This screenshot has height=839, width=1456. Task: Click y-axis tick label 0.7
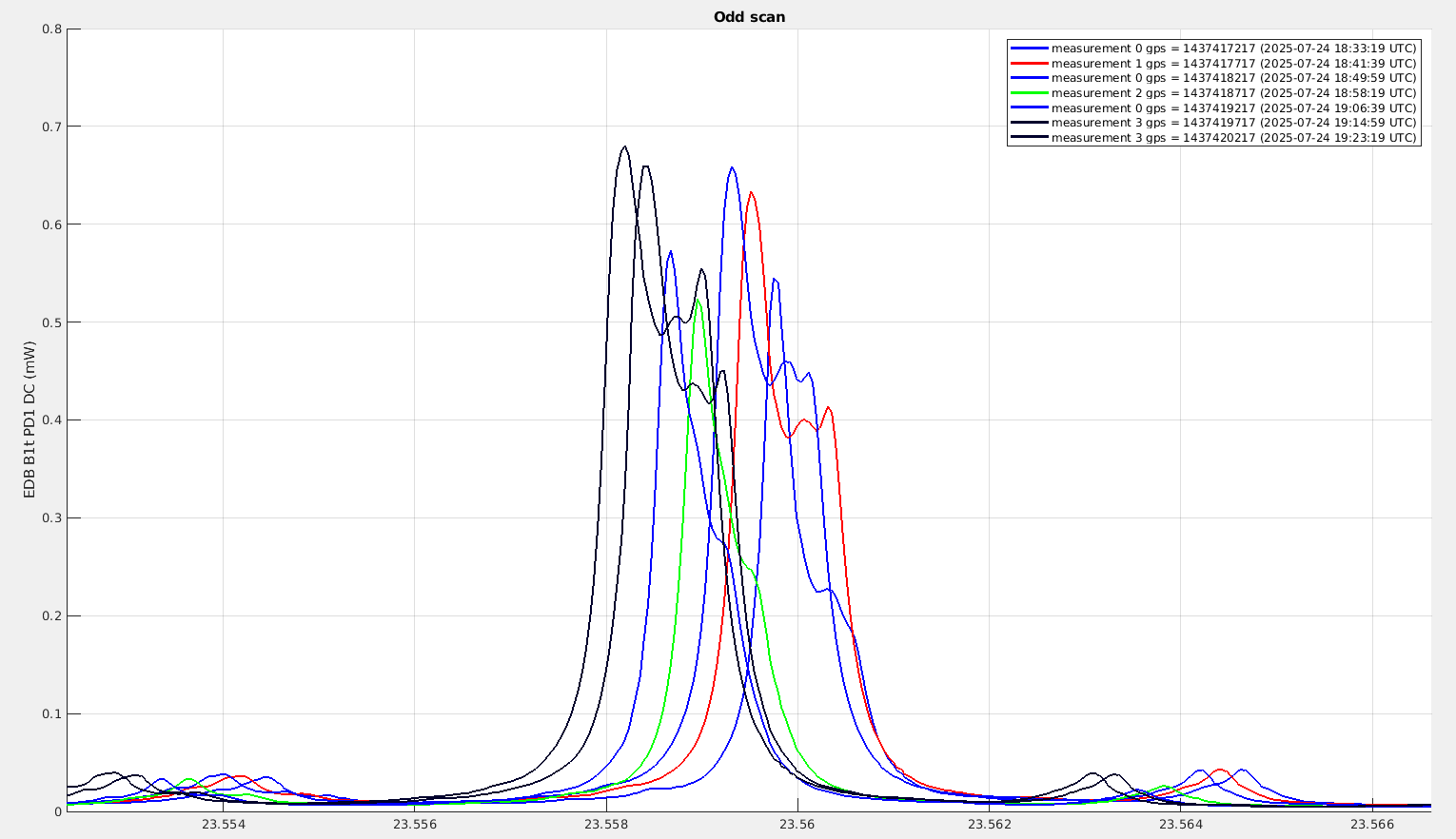coord(52,127)
